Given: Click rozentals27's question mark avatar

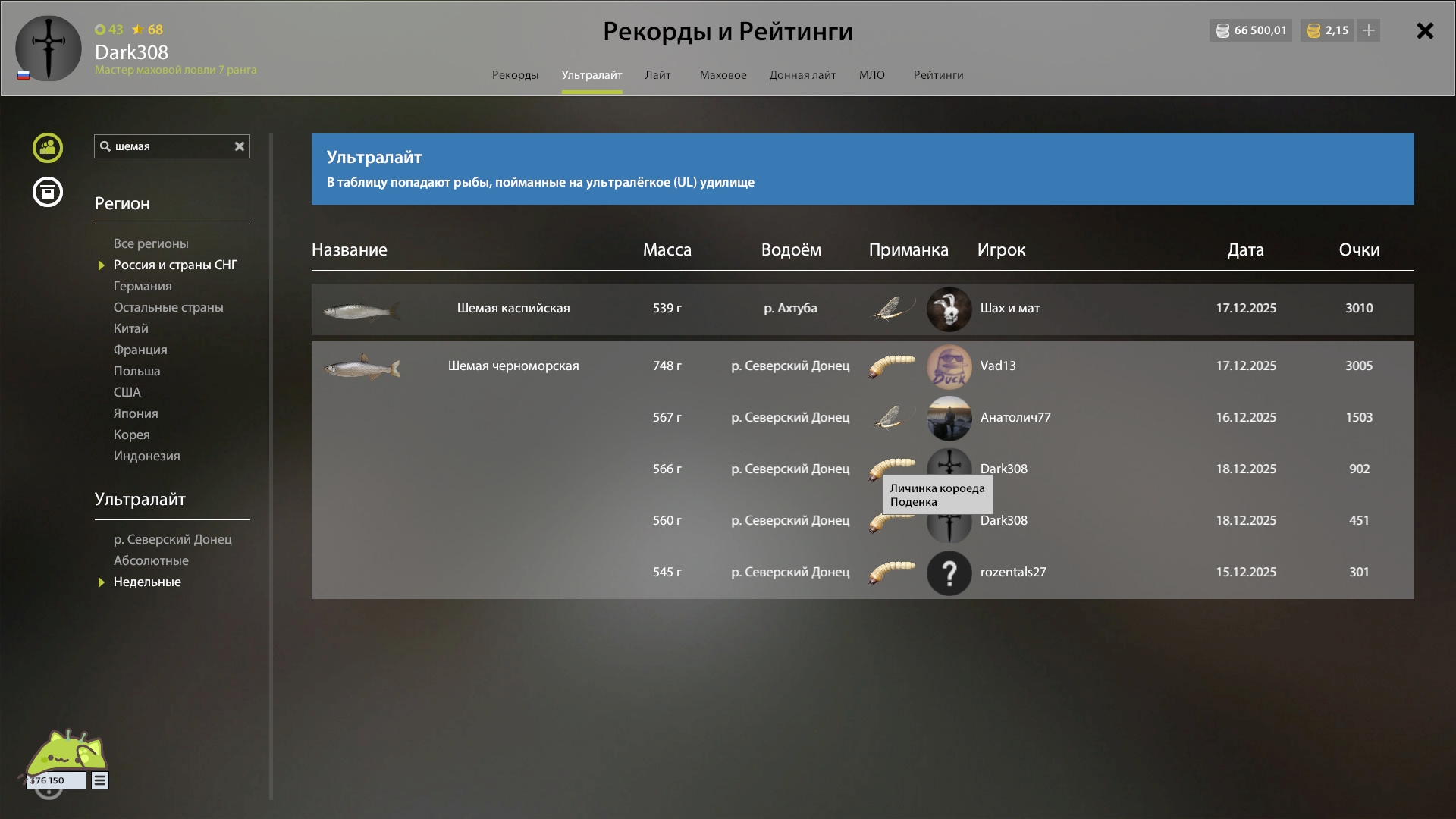Looking at the screenshot, I should 949,573.
